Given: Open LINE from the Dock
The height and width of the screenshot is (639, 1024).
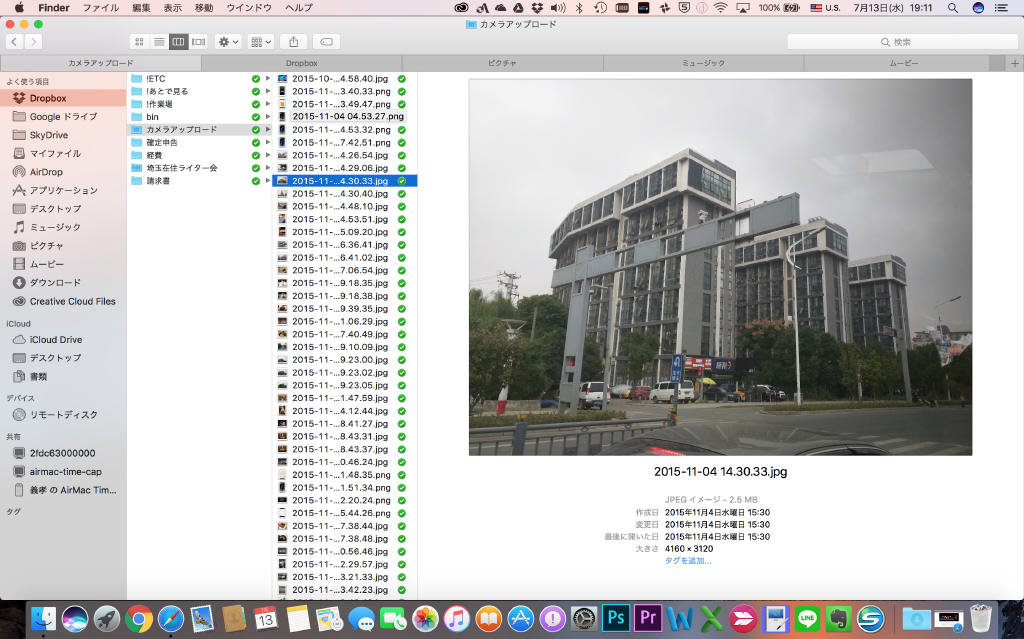Looking at the screenshot, I should [x=807, y=618].
